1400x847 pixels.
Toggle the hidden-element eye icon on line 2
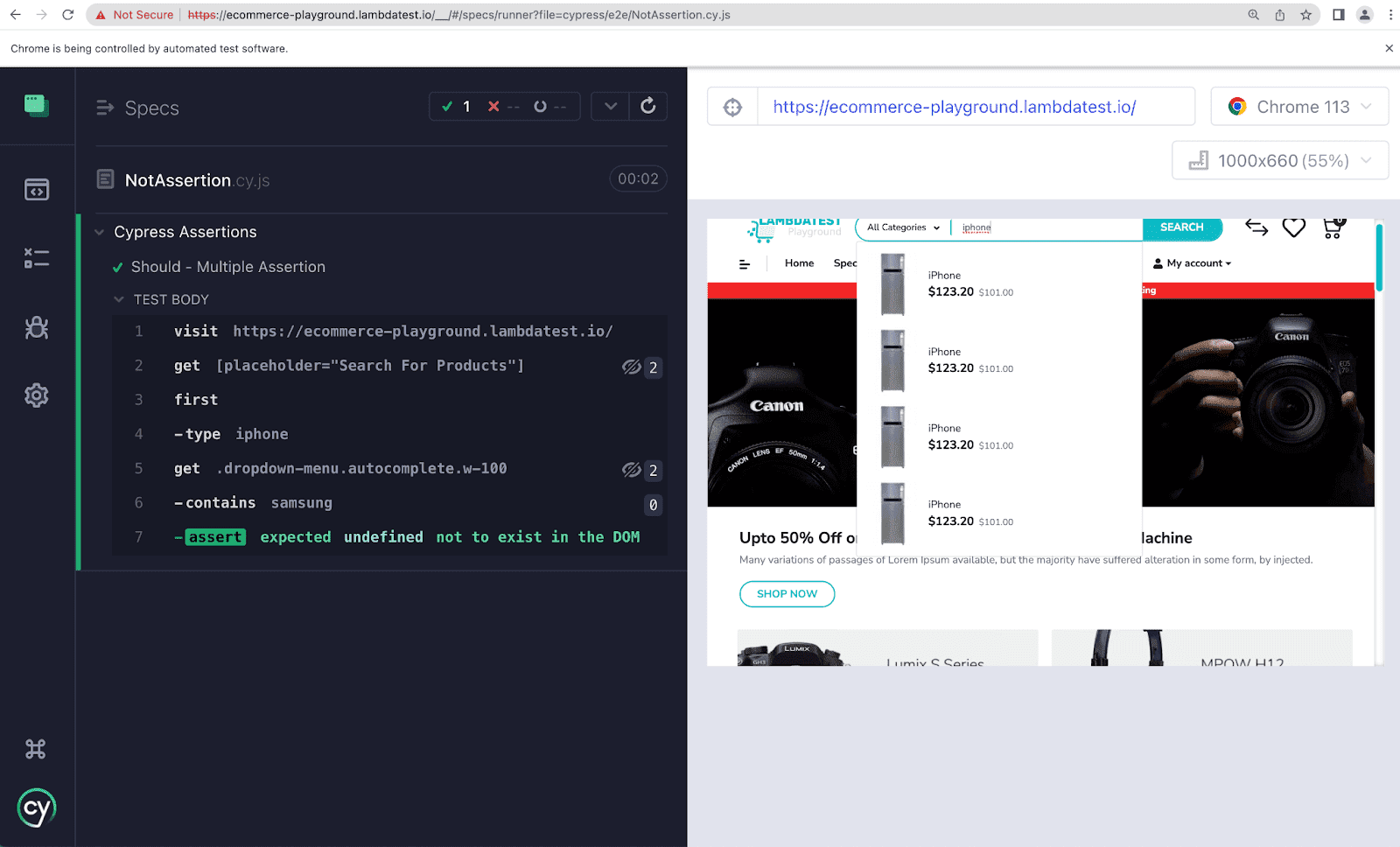pyautogui.click(x=632, y=367)
